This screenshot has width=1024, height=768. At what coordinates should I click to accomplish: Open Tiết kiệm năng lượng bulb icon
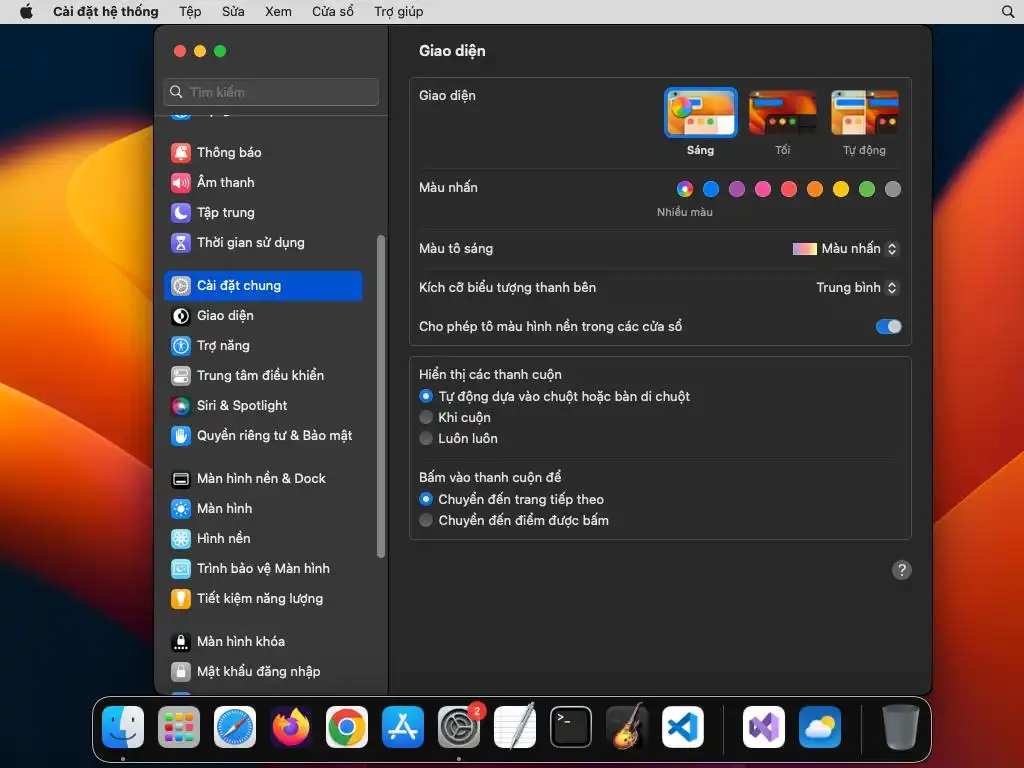(x=181, y=599)
